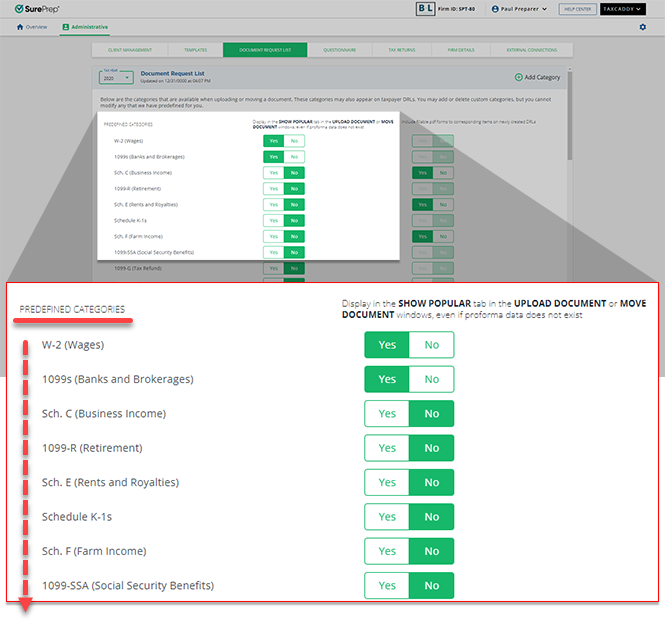Click the Firm ID: SPT-80 label
665x621 pixels.
pyautogui.click(x=456, y=9)
